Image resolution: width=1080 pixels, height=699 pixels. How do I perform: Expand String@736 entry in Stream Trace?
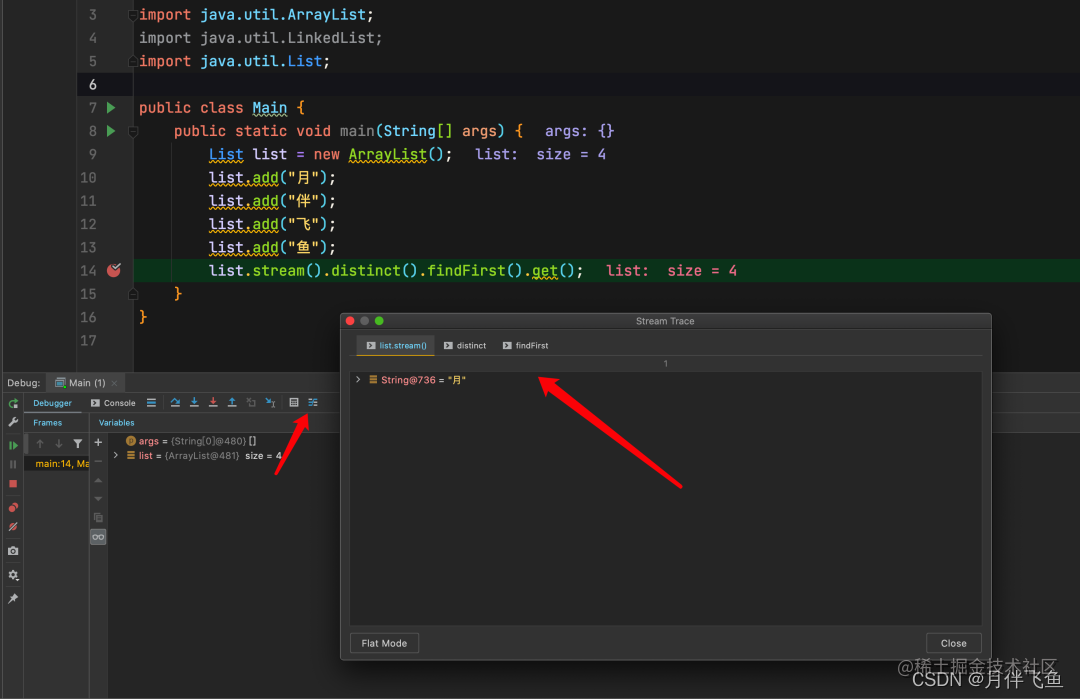coord(358,379)
